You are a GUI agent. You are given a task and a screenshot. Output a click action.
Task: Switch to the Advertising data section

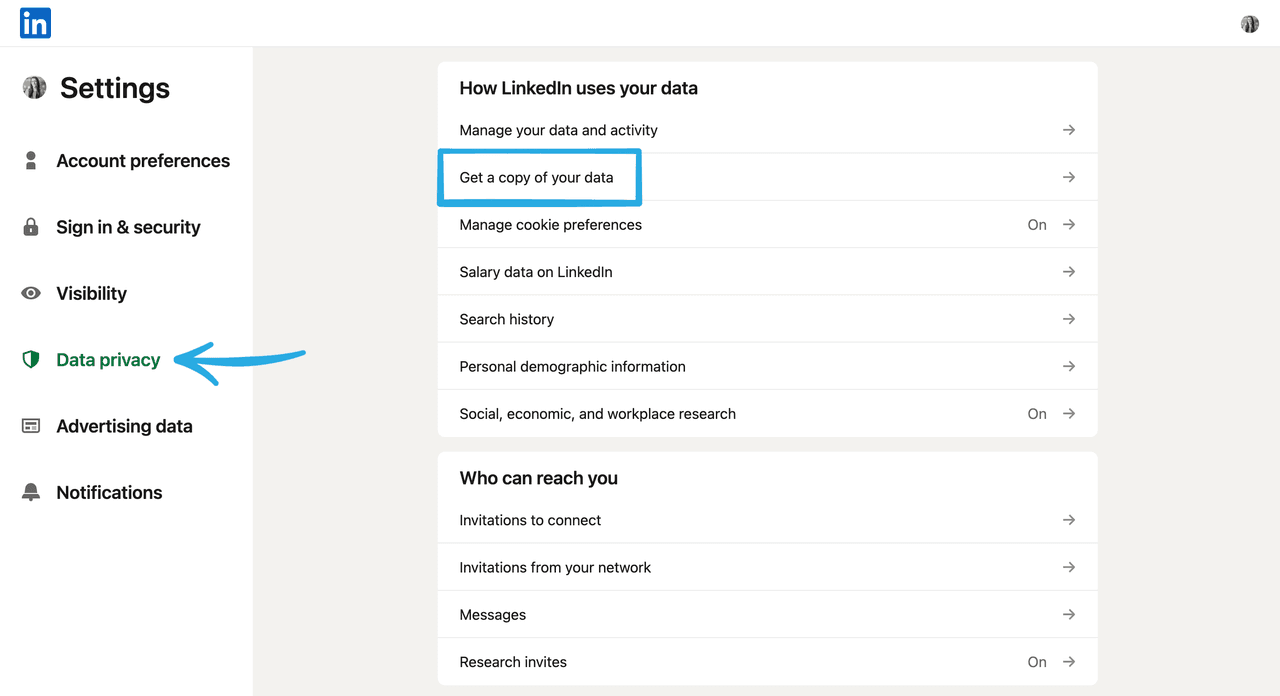[124, 426]
